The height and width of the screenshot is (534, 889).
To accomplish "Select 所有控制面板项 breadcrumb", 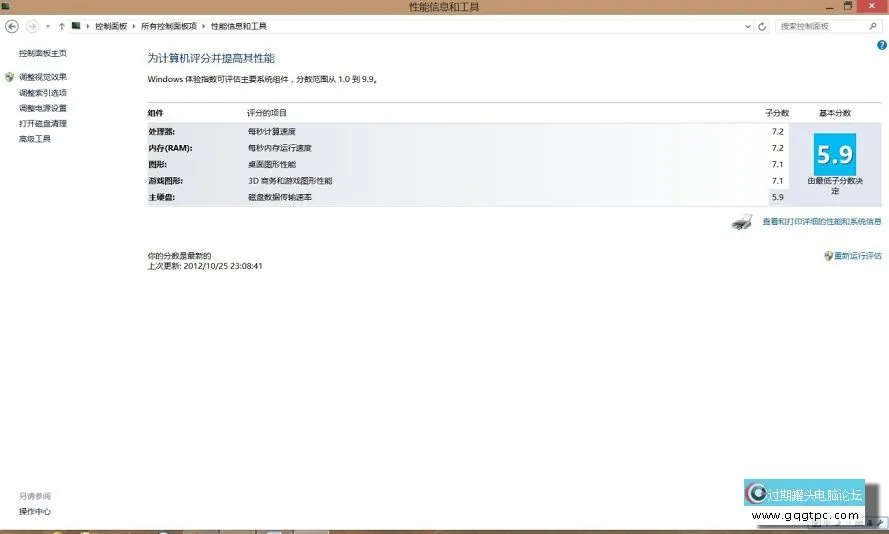I will click(x=169, y=26).
